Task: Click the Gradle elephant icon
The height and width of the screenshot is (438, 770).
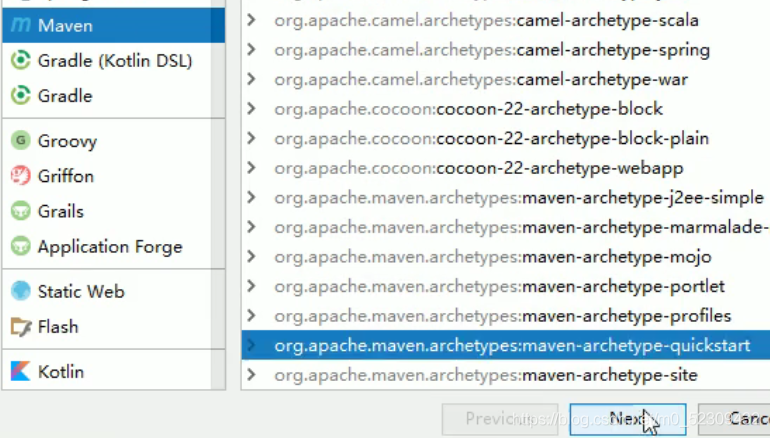Action: coord(21,96)
